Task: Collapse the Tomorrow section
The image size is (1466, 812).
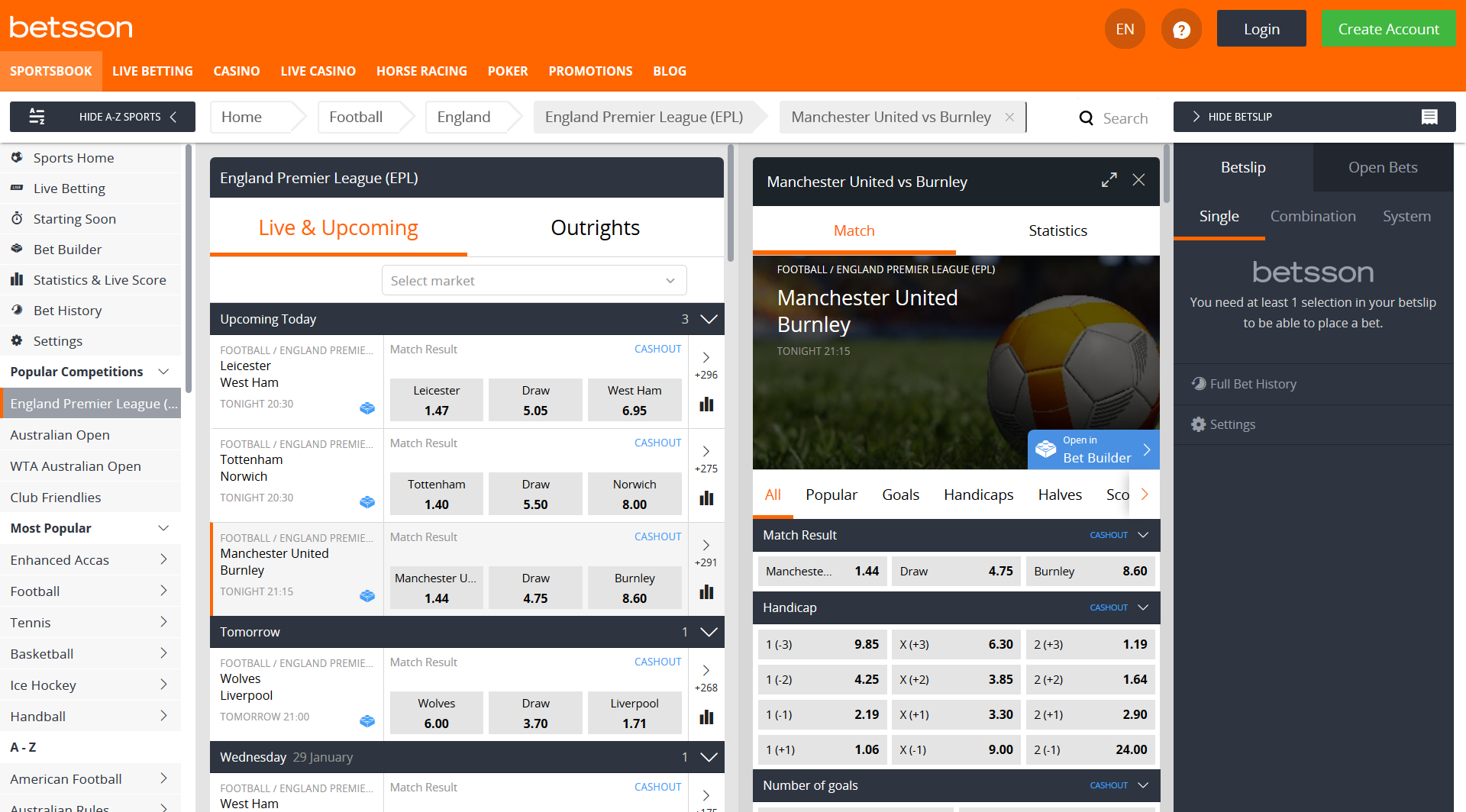Action: 709,632
